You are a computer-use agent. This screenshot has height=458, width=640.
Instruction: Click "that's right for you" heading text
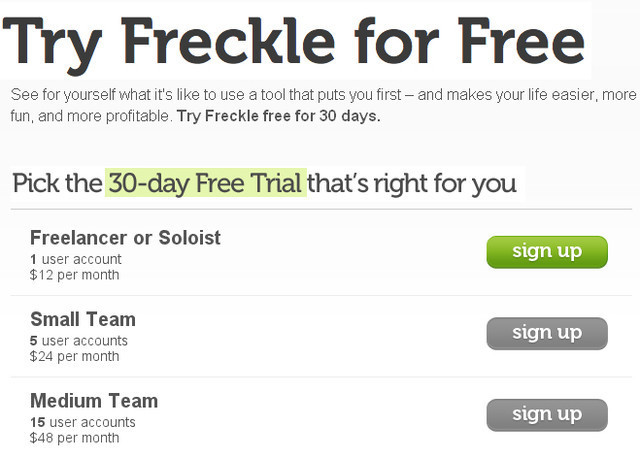(x=412, y=183)
